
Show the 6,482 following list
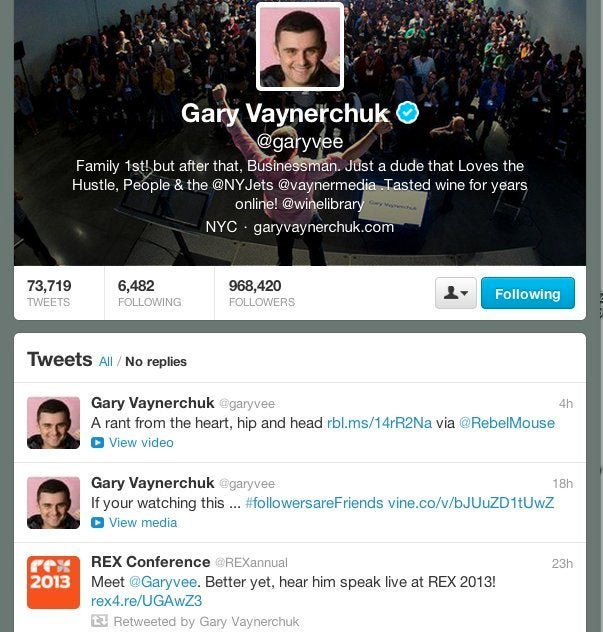150,293
